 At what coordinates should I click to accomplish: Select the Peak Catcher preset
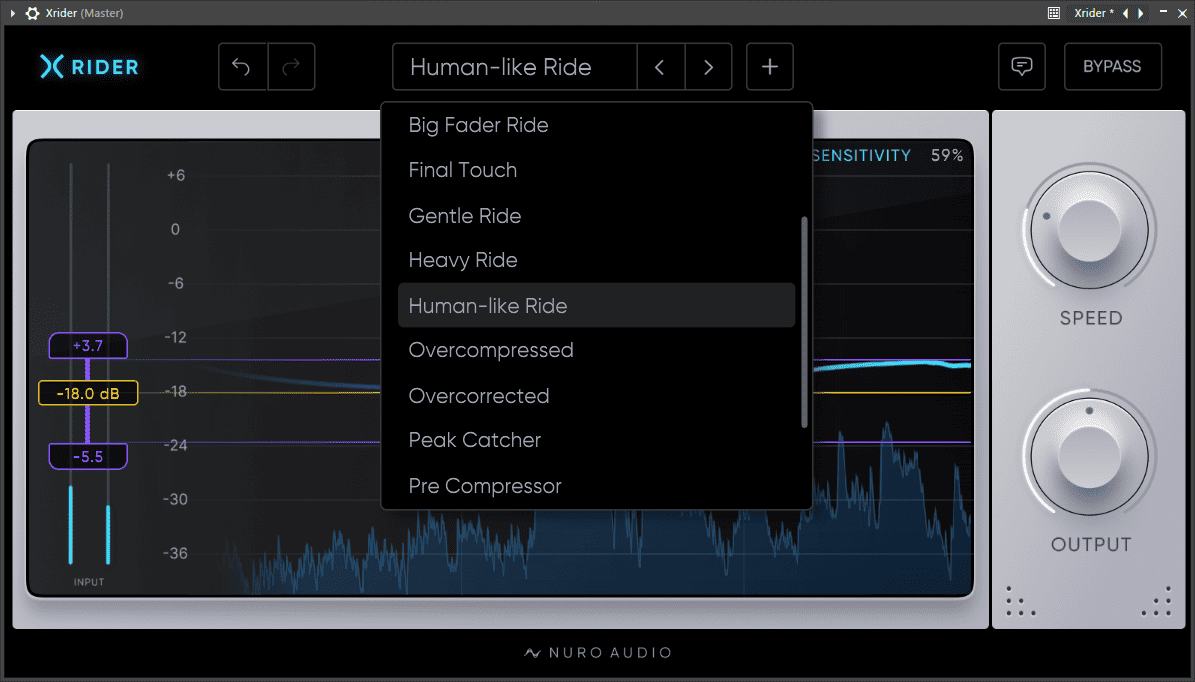pyautogui.click(x=596, y=440)
